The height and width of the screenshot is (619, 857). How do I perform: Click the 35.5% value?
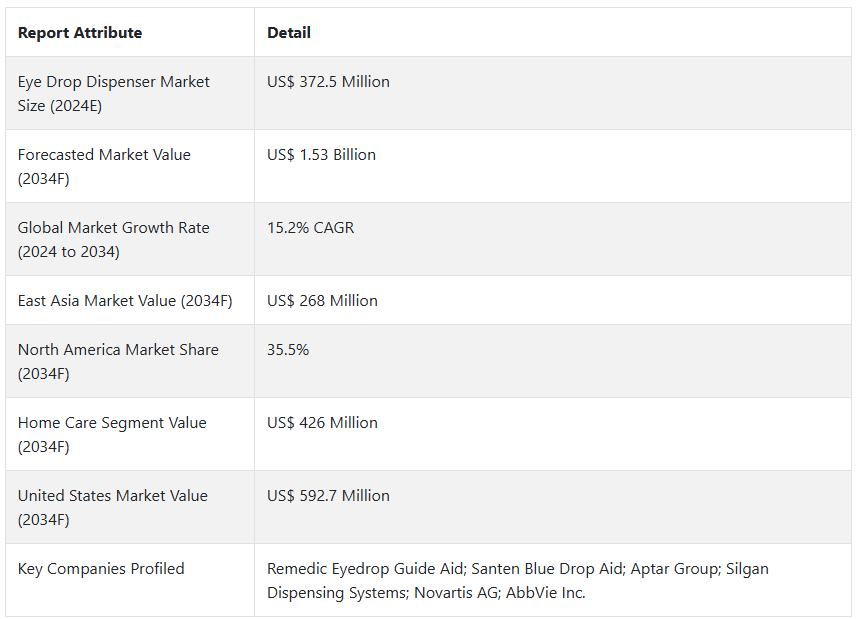[288, 350]
